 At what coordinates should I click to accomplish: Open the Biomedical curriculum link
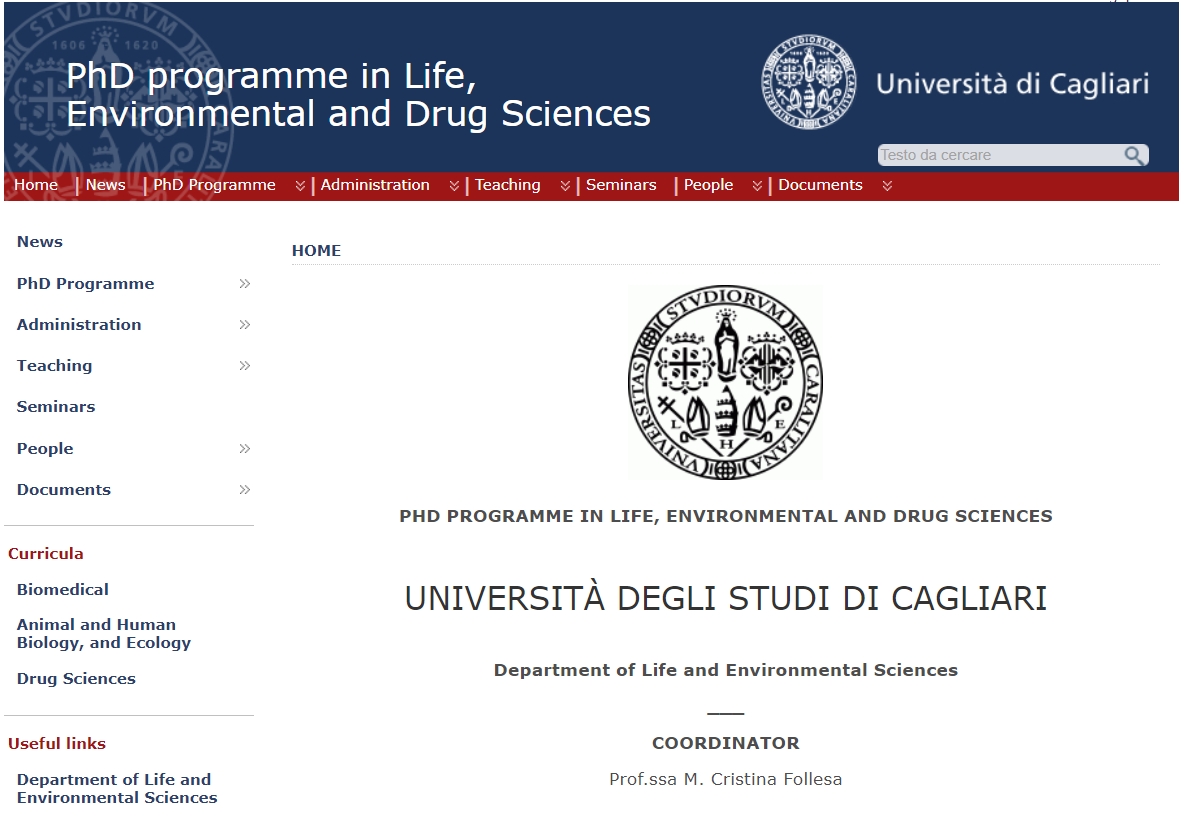63,589
